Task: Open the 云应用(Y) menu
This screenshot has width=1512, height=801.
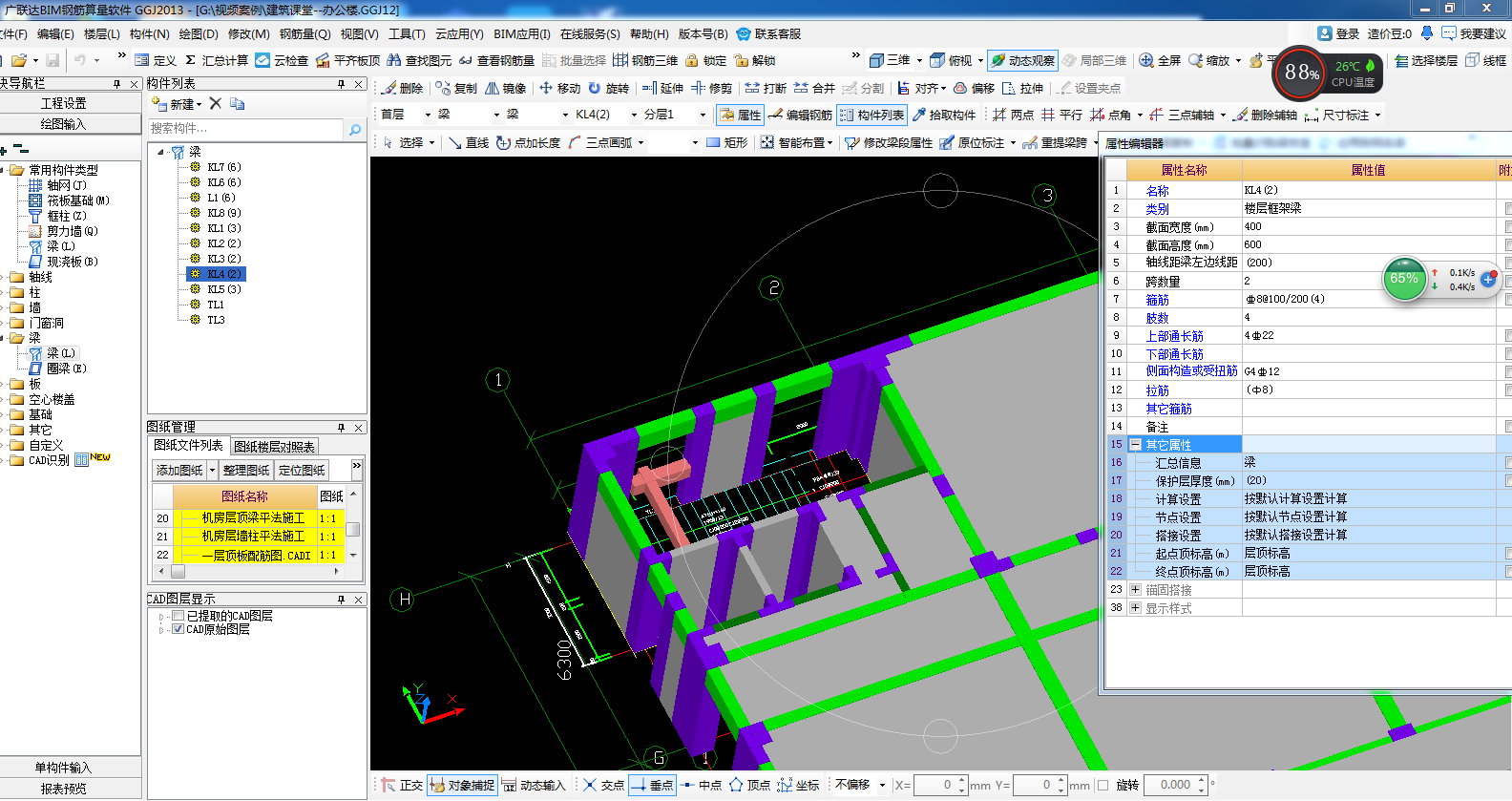Action: pyautogui.click(x=459, y=33)
